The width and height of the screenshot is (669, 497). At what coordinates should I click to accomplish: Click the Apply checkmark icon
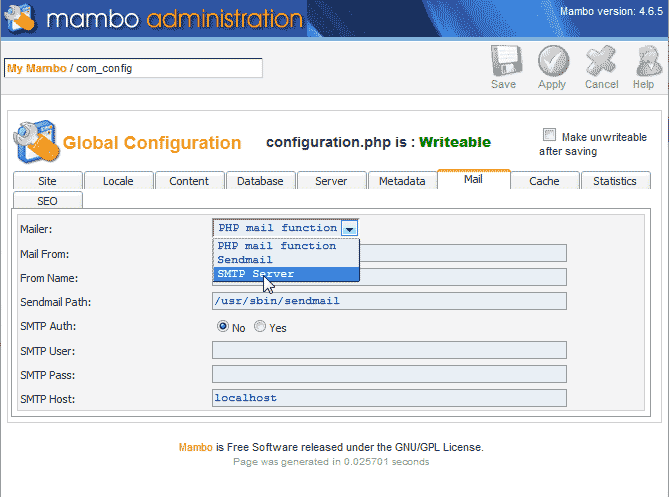(552, 65)
